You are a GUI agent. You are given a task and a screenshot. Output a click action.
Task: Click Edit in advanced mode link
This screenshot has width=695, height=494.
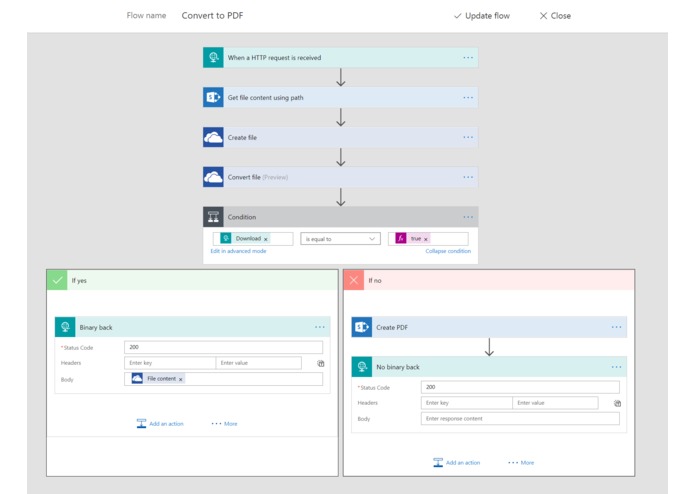coord(238,251)
